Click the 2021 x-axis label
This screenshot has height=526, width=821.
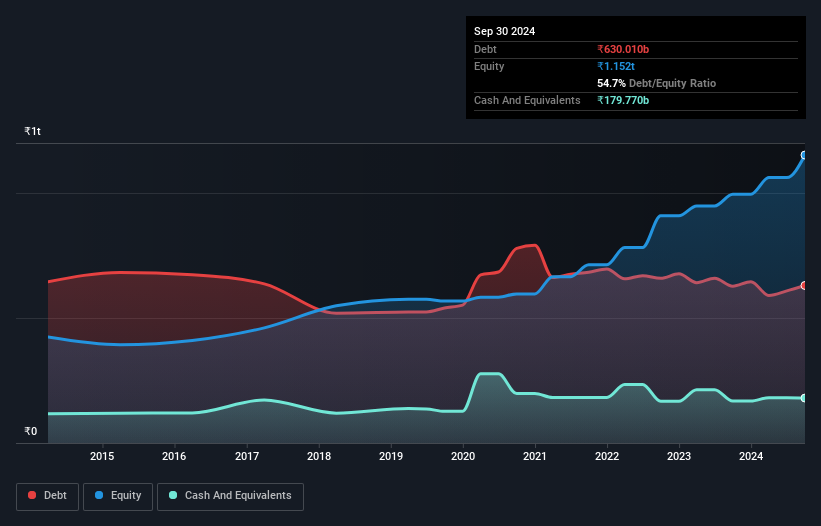coord(535,456)
